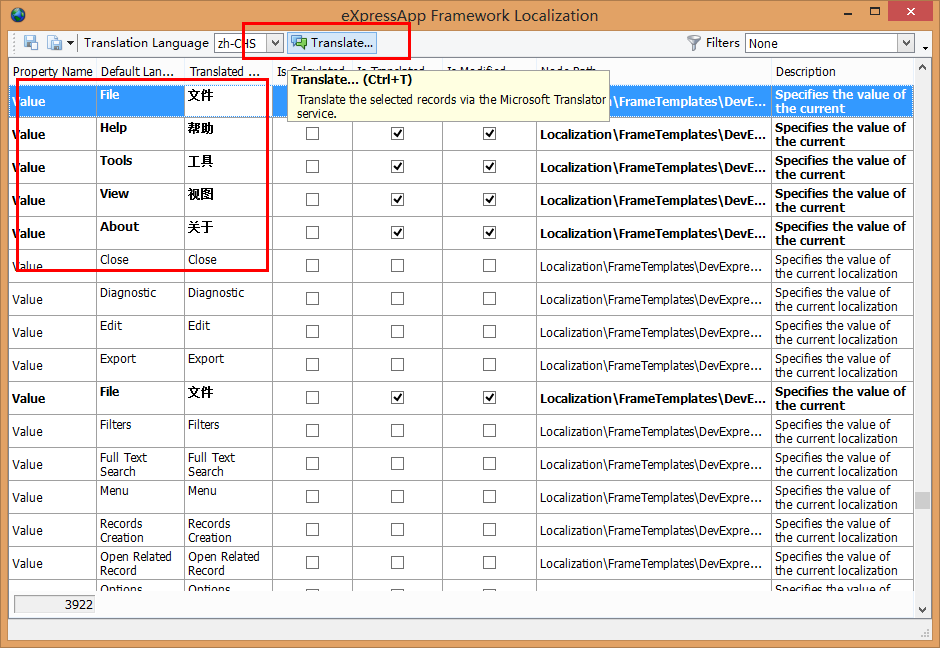Viewport: 940px width, 648px height.
Task: Uncheck Is Translated in the Help row
Action: click(397, 134)
